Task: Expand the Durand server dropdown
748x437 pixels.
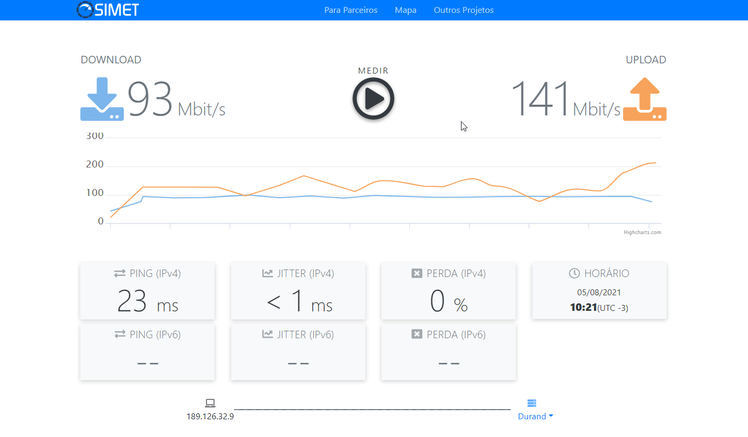Action: 535,416
